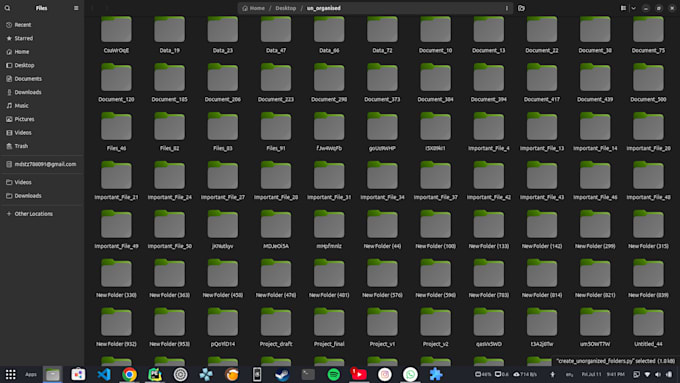This screenshot has width=680, height=383.
Task: Open Other Locations in the sidebar
Action: pyautogui.click(x=41, y=213)
